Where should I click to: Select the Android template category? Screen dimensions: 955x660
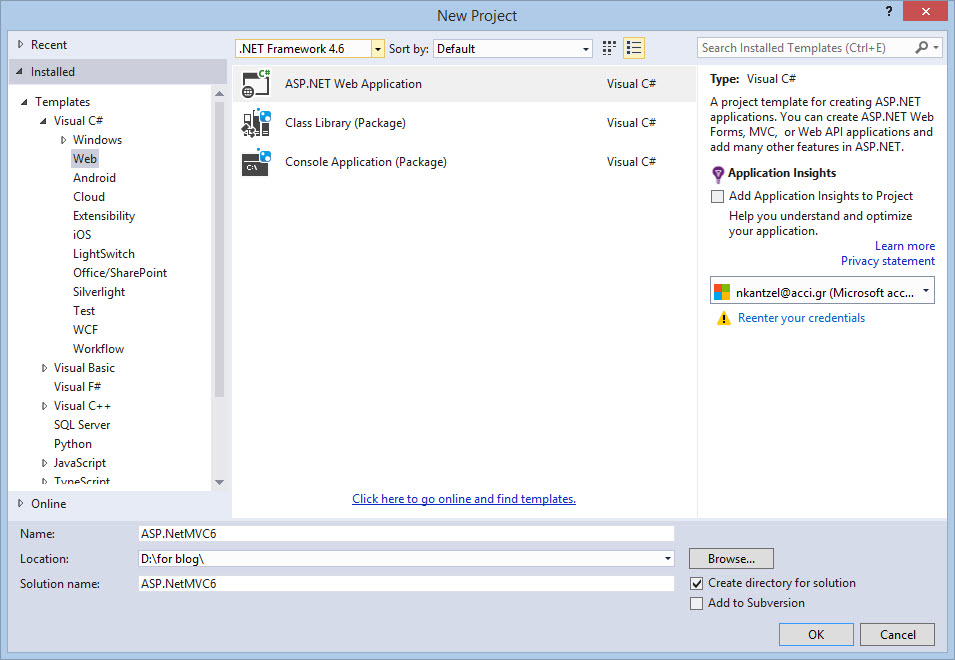tap(94, 178)
